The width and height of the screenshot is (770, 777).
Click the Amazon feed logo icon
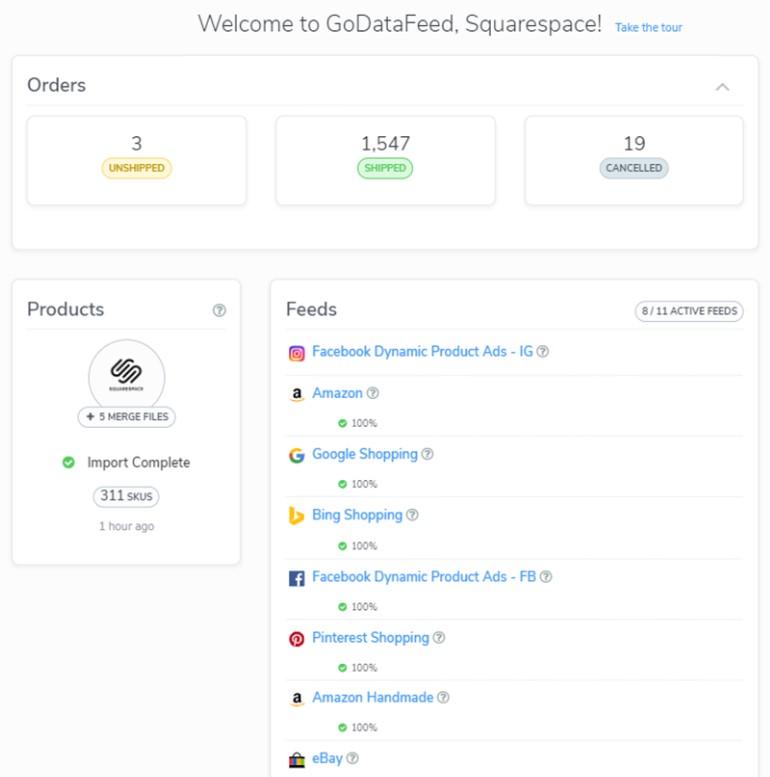(x=297, y=394)
